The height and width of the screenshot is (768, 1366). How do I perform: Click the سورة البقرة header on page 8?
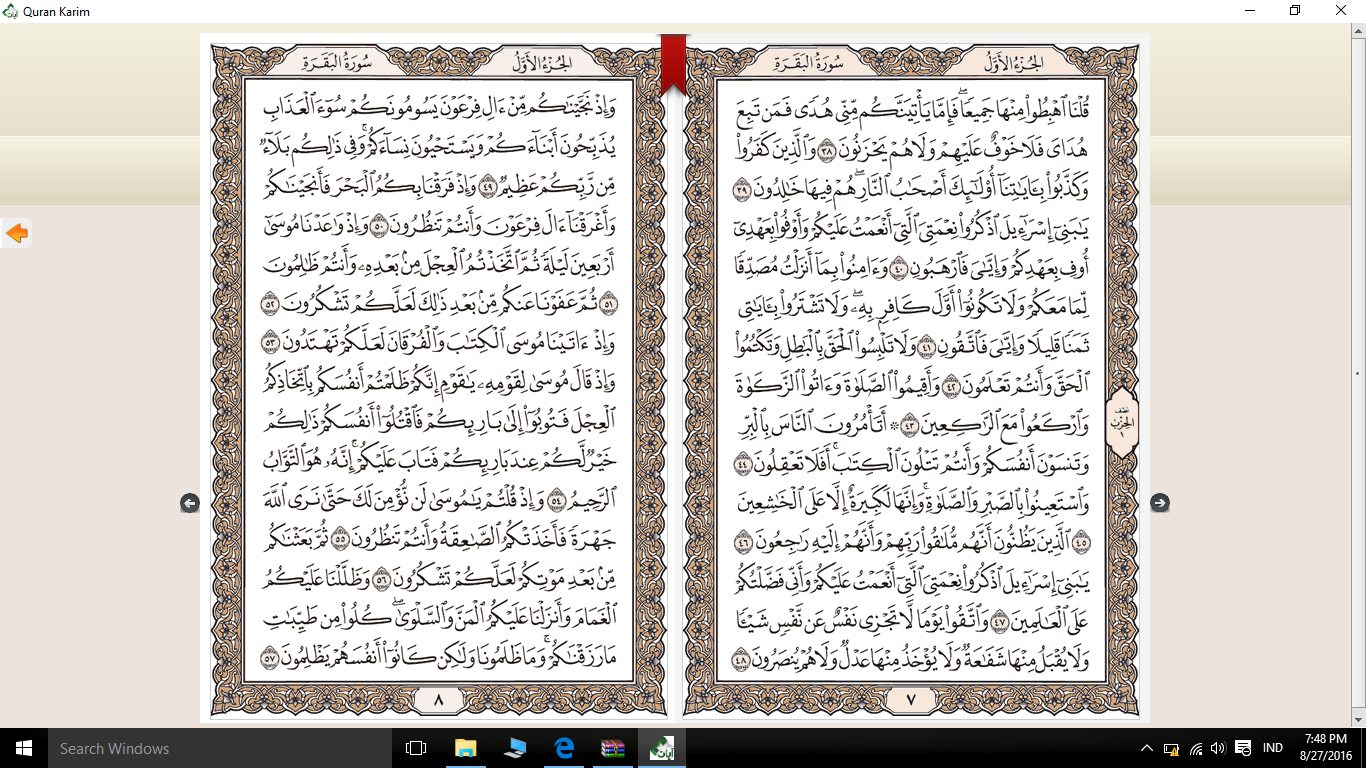pyautogui.click(x=337, y=62)
